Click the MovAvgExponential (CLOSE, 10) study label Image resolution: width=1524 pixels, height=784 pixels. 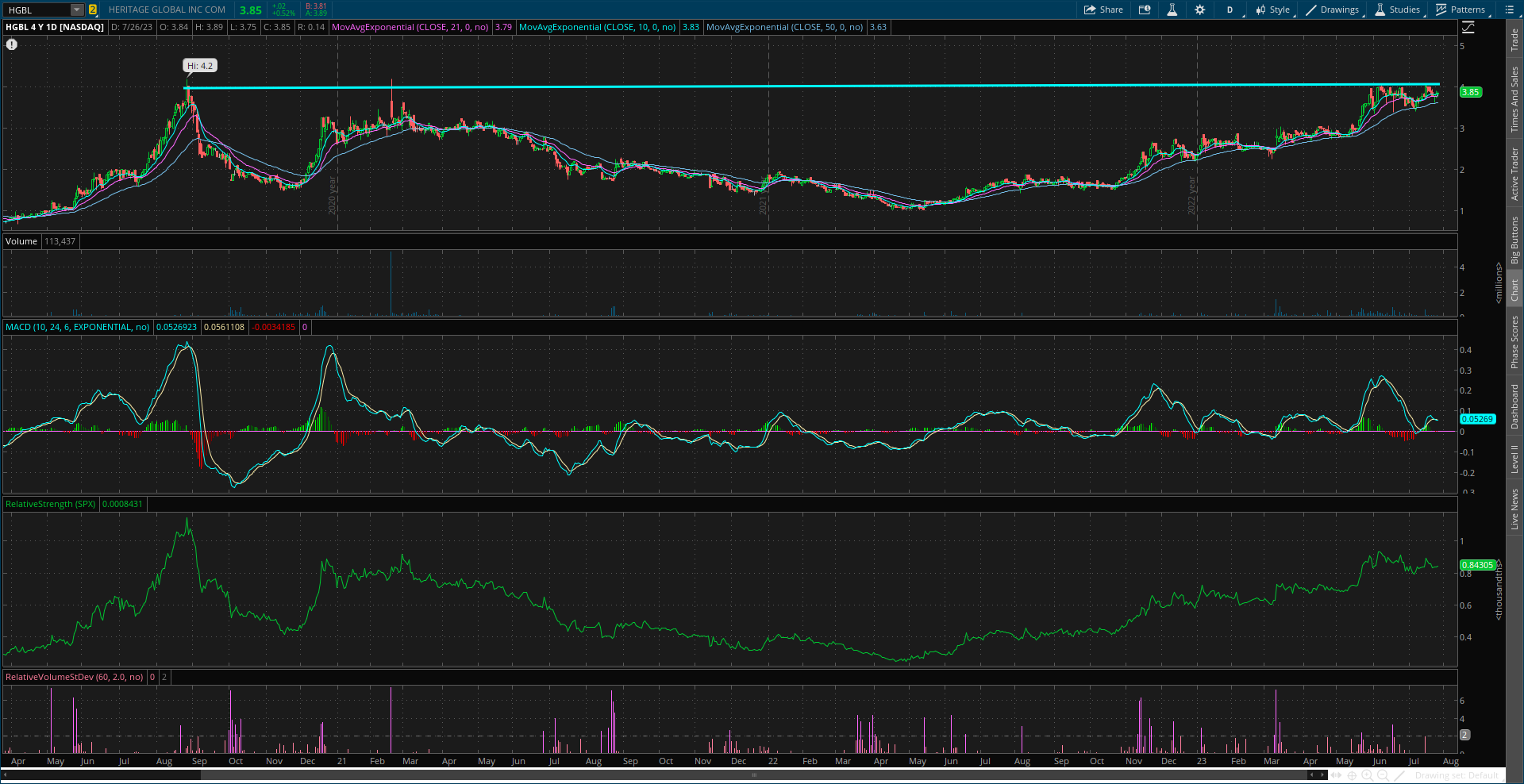(597, 27)
